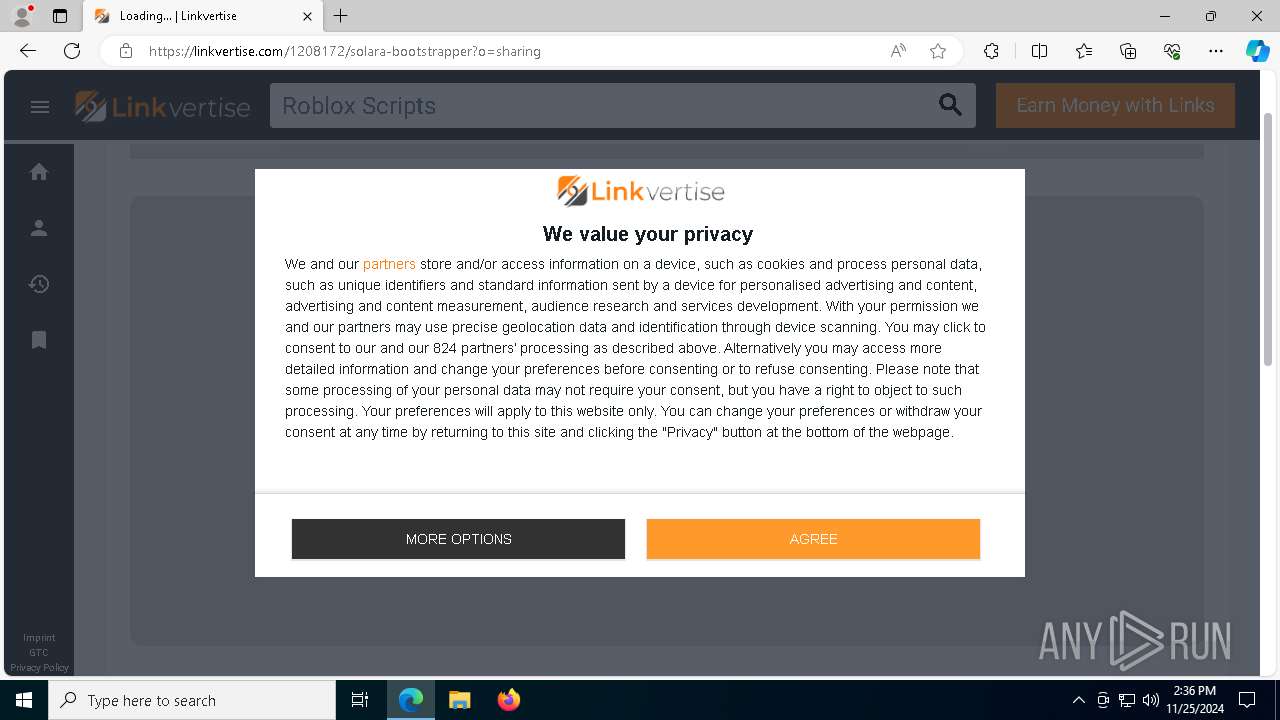Show hidden system tray icons

point(1078,700)
